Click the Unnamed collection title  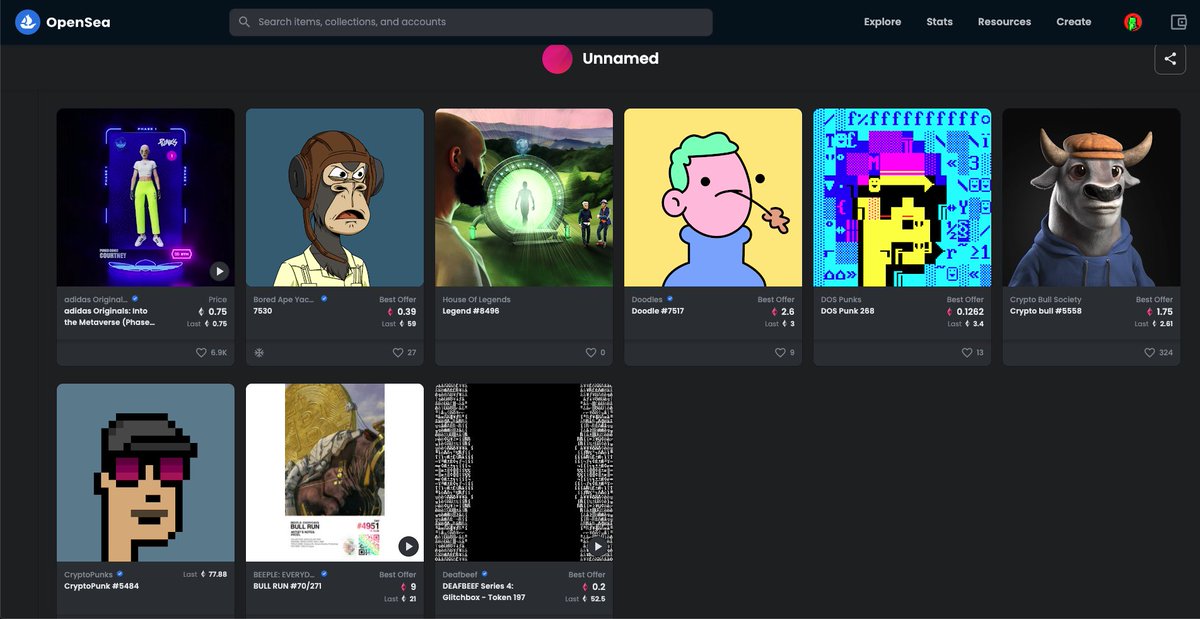[620, 59]
